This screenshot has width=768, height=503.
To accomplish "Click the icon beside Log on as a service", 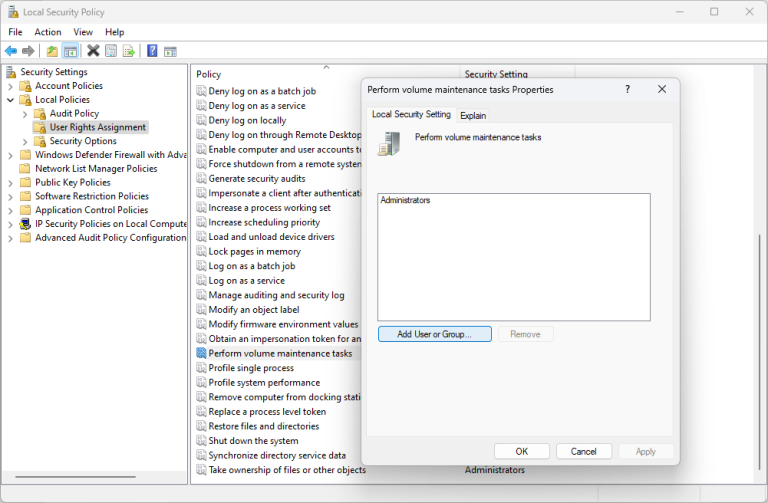I will 201,280.
